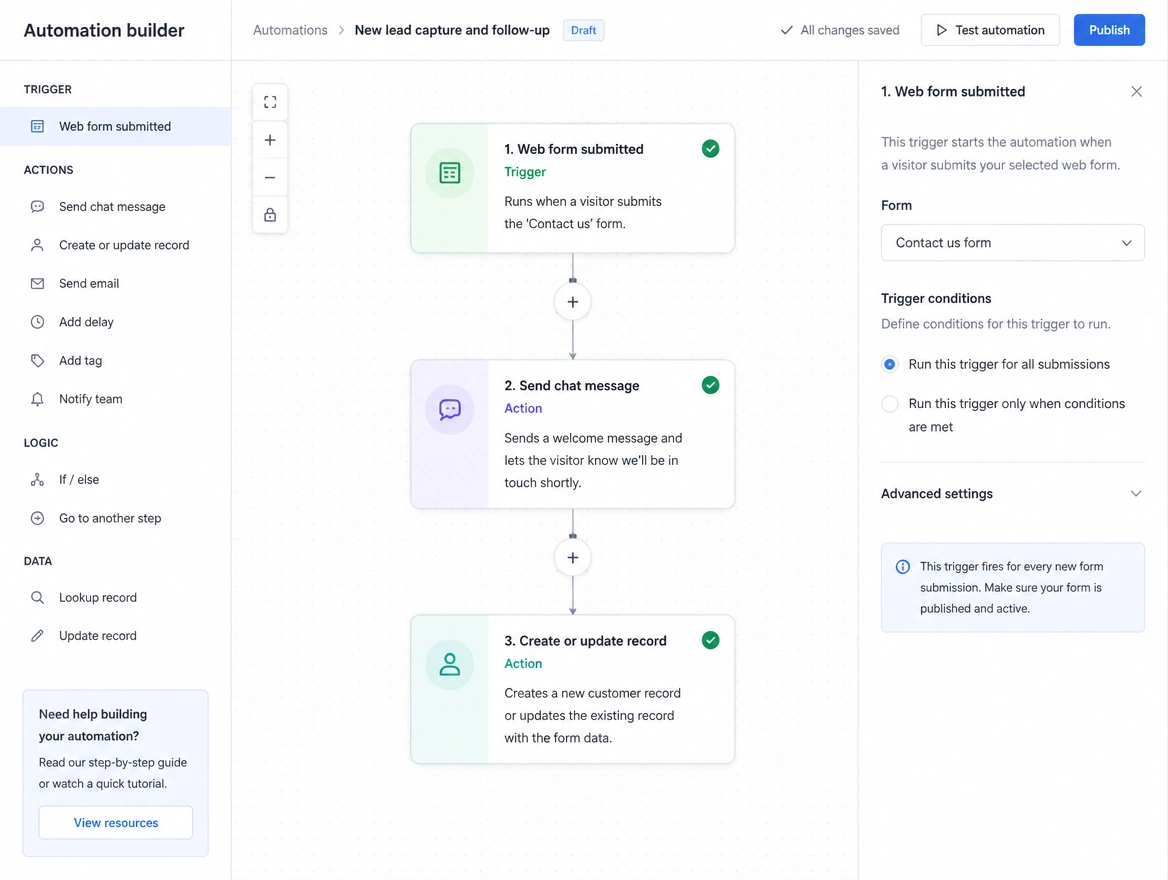Select the 1. Web form submitted card title

click(574, 149)
